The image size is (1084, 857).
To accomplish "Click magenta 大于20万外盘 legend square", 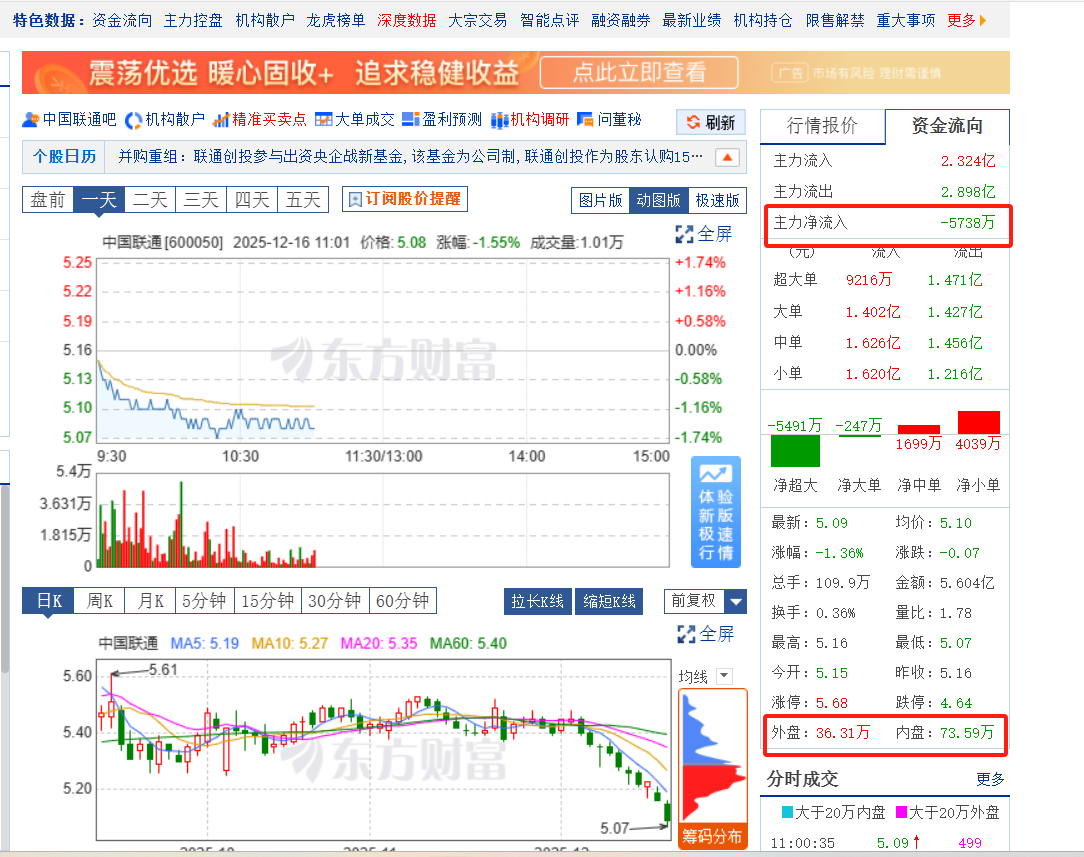I will click(901, 812).
